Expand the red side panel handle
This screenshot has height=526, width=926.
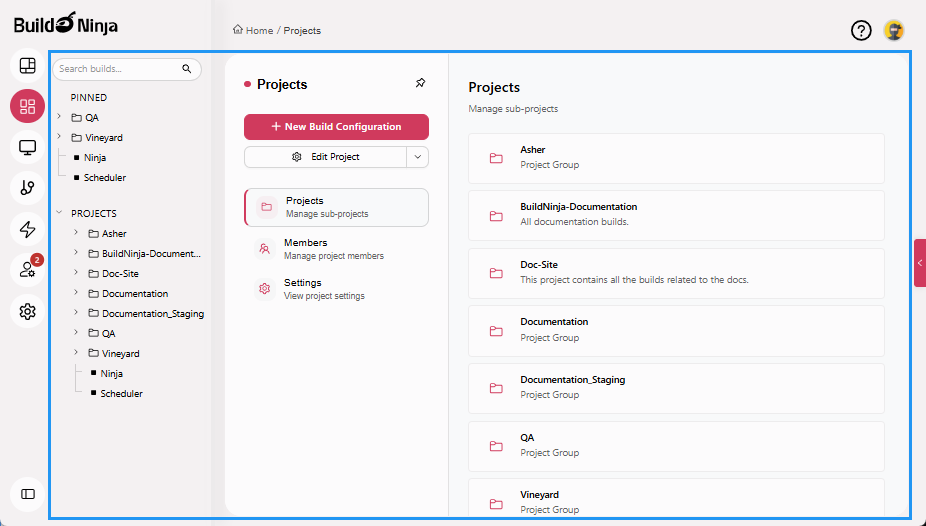click(920, 263)
